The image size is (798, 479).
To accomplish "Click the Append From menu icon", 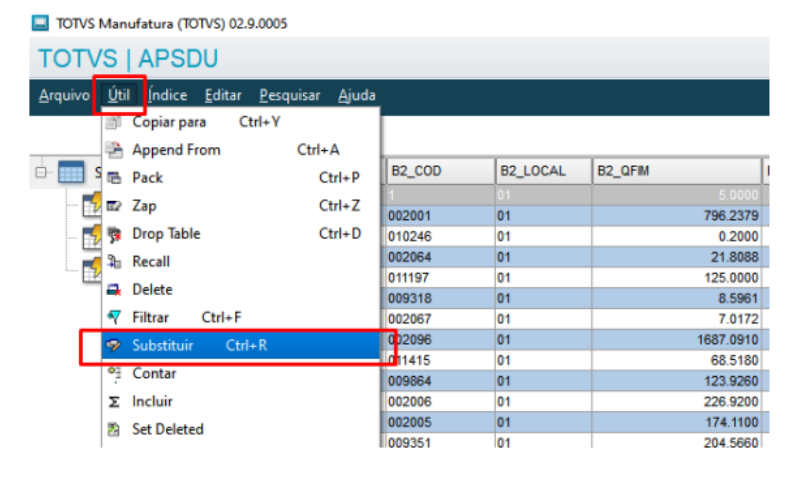I will pyautogui.click(x=114, y=150).
